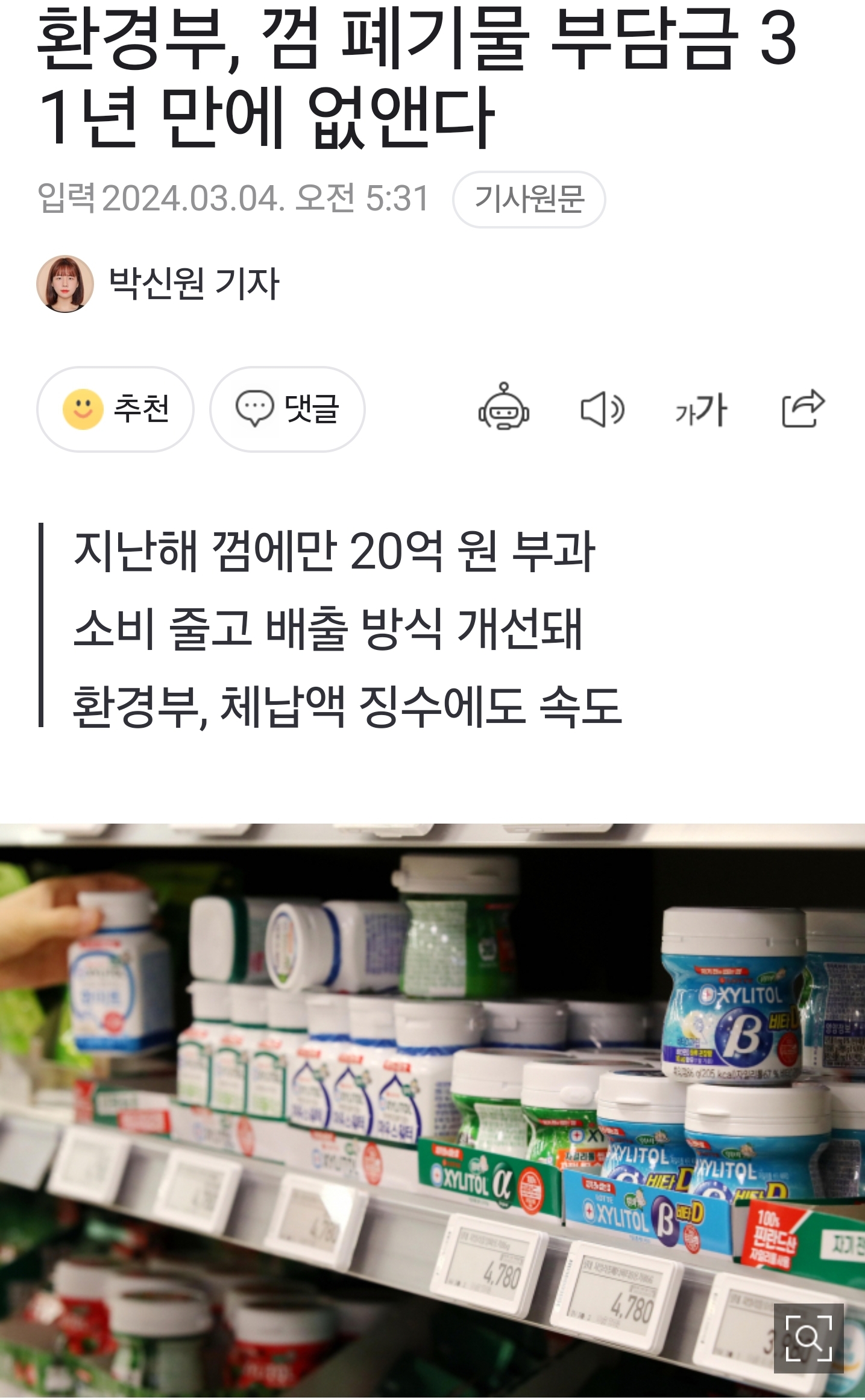This screenshot has width=865, height=1400.
Task: Open the 기사원문 original article
Action: [529, 200]
